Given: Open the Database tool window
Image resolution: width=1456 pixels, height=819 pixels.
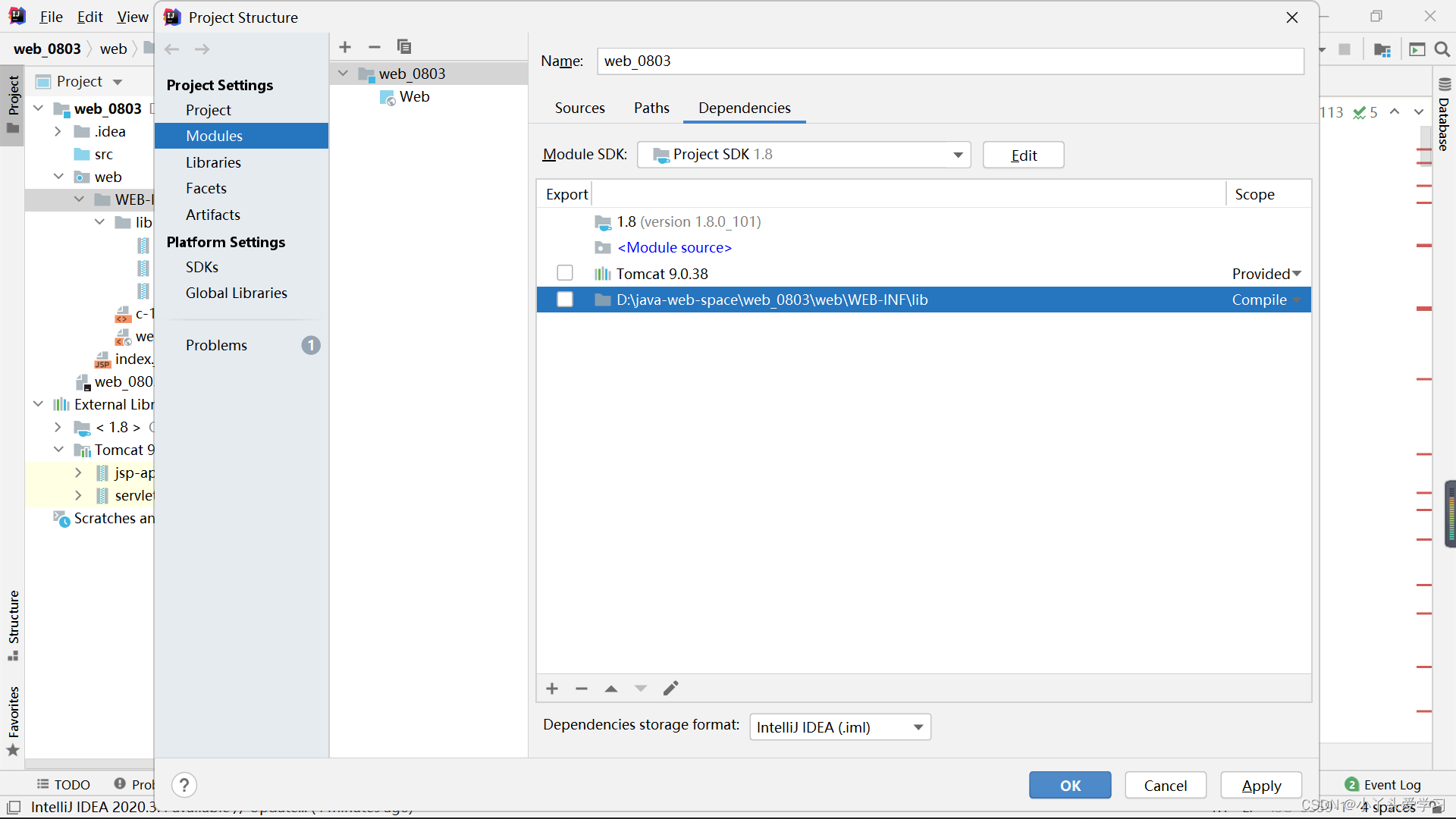Looking at the screenshot, I should [x=1444, y=115].
